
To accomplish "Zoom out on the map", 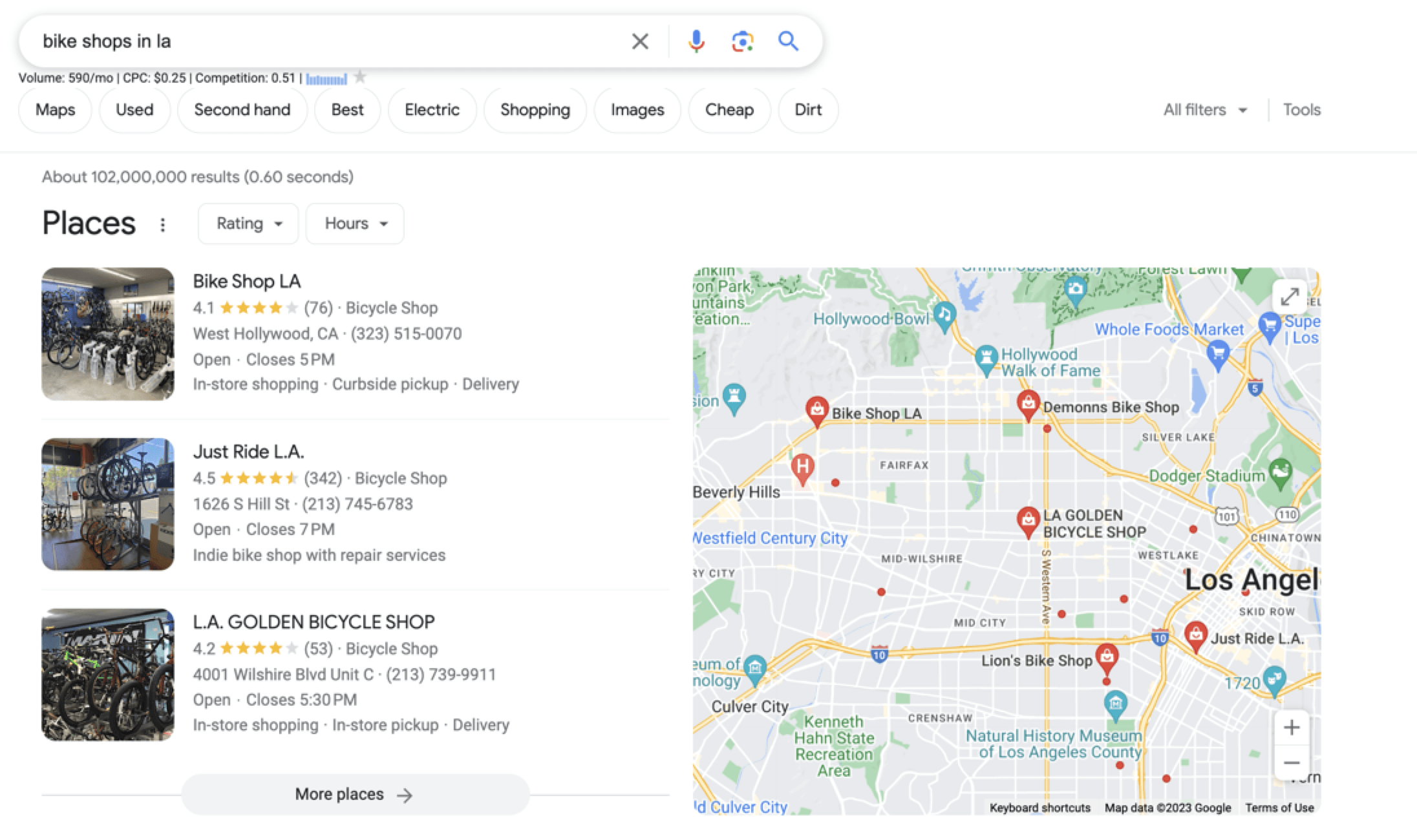I will tap(1291, 763).
